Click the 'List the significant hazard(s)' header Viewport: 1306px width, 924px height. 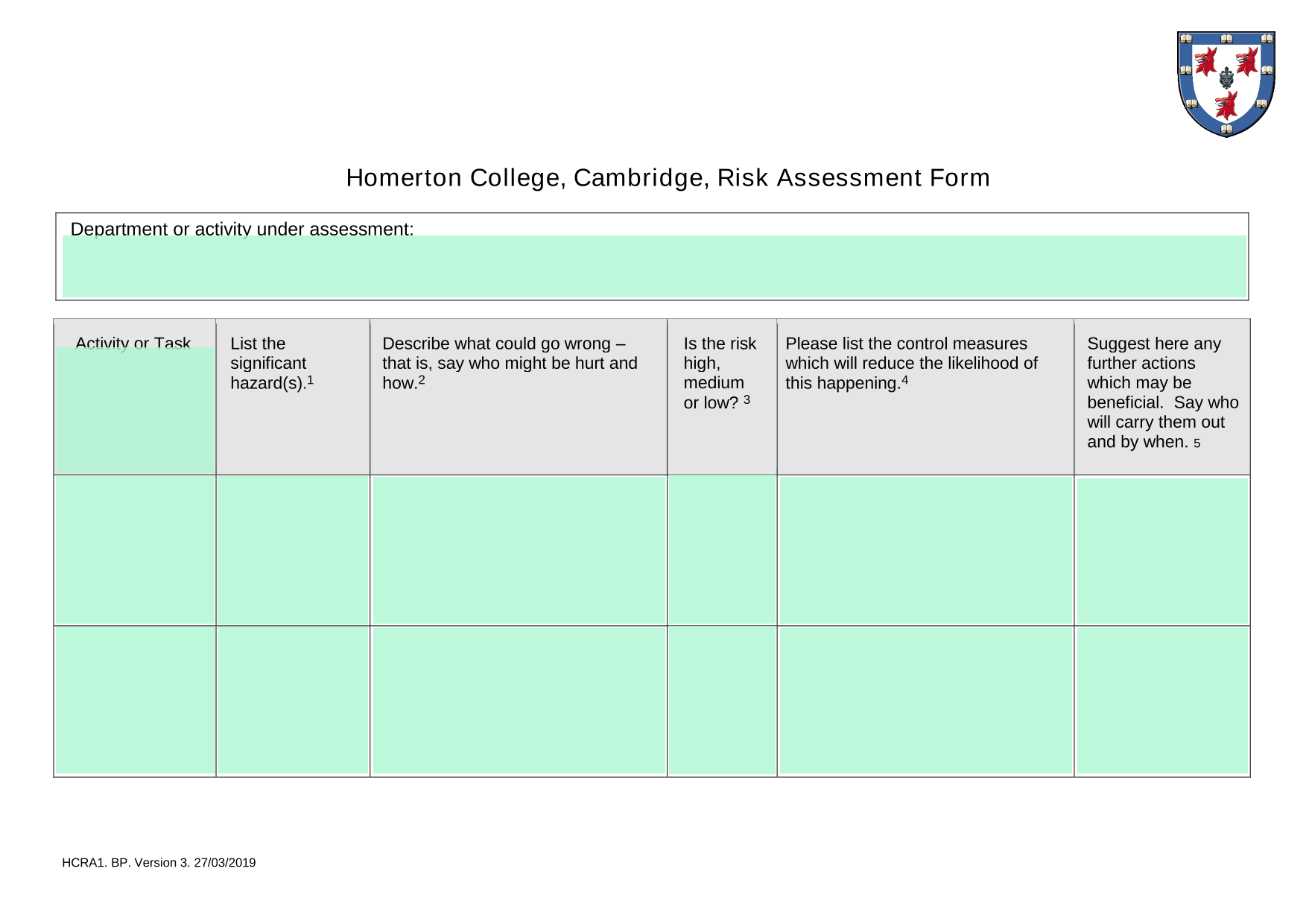coord(272,363)
